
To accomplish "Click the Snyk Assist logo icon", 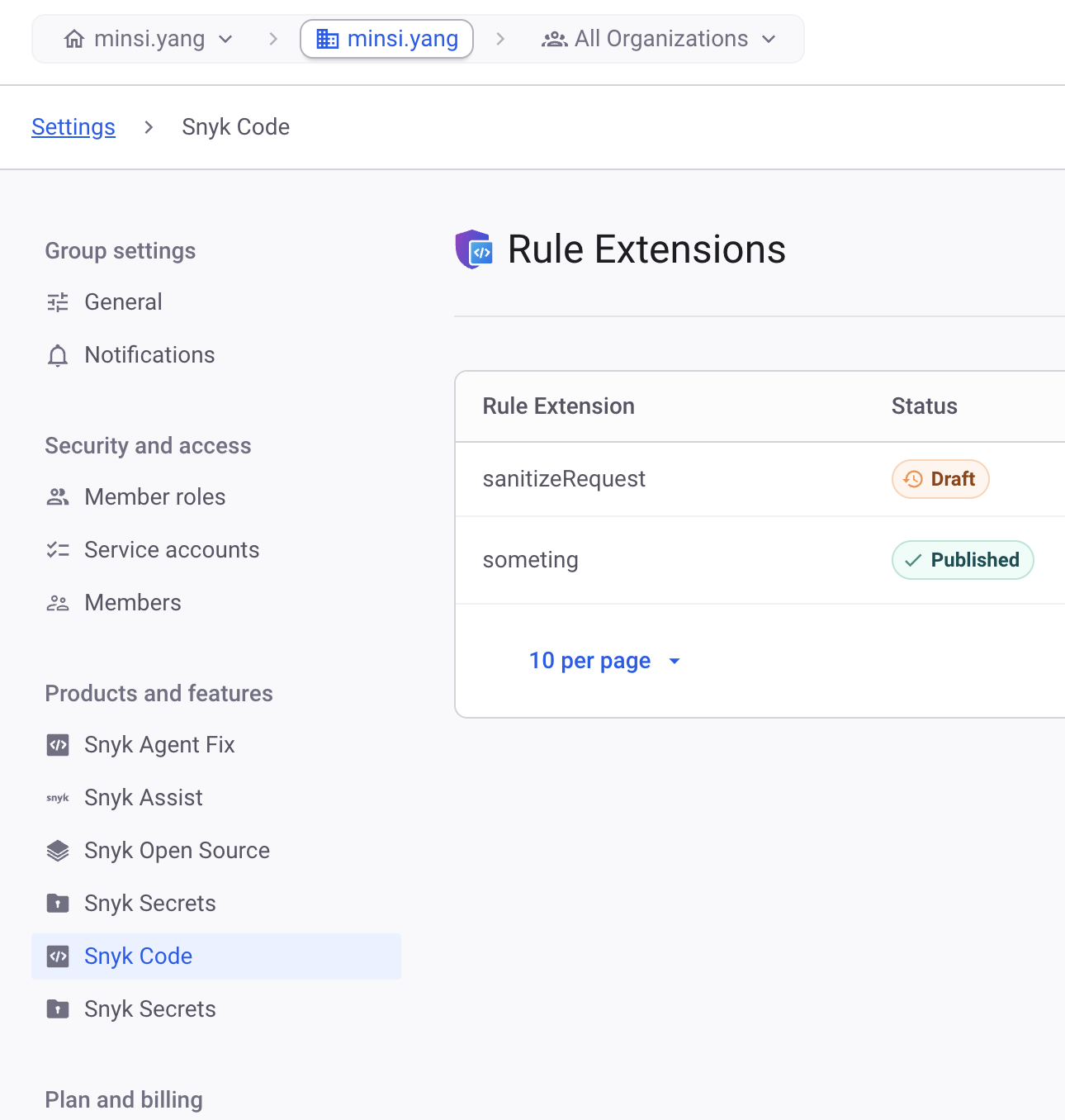I will [58, 798].
